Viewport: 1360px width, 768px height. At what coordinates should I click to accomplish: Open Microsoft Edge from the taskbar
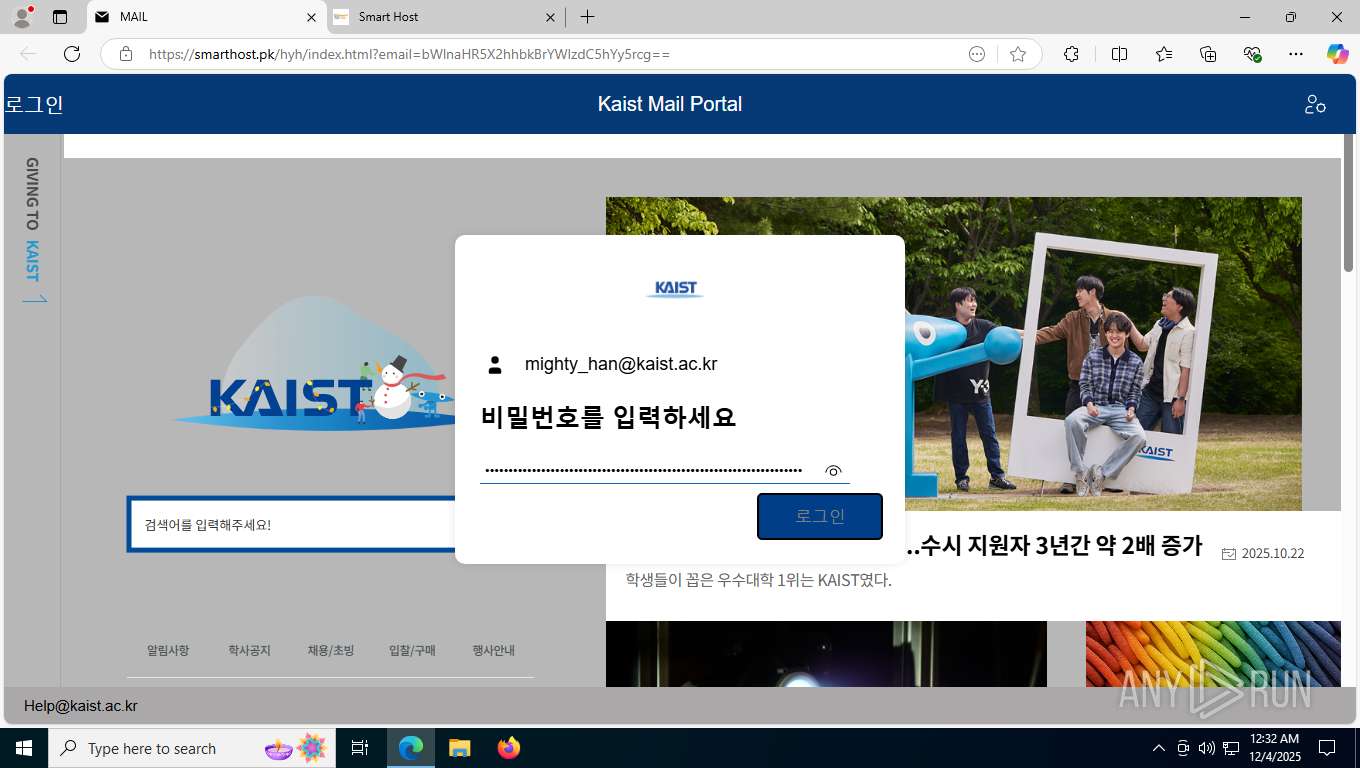[x=411, y=748]
